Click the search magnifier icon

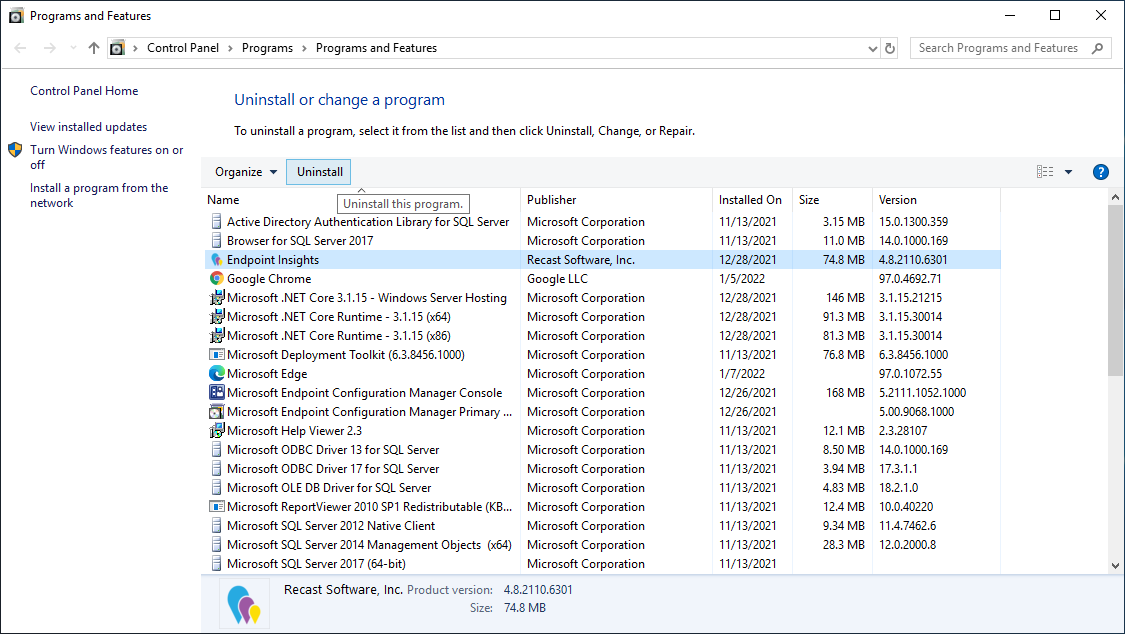tap(1097, 48)
